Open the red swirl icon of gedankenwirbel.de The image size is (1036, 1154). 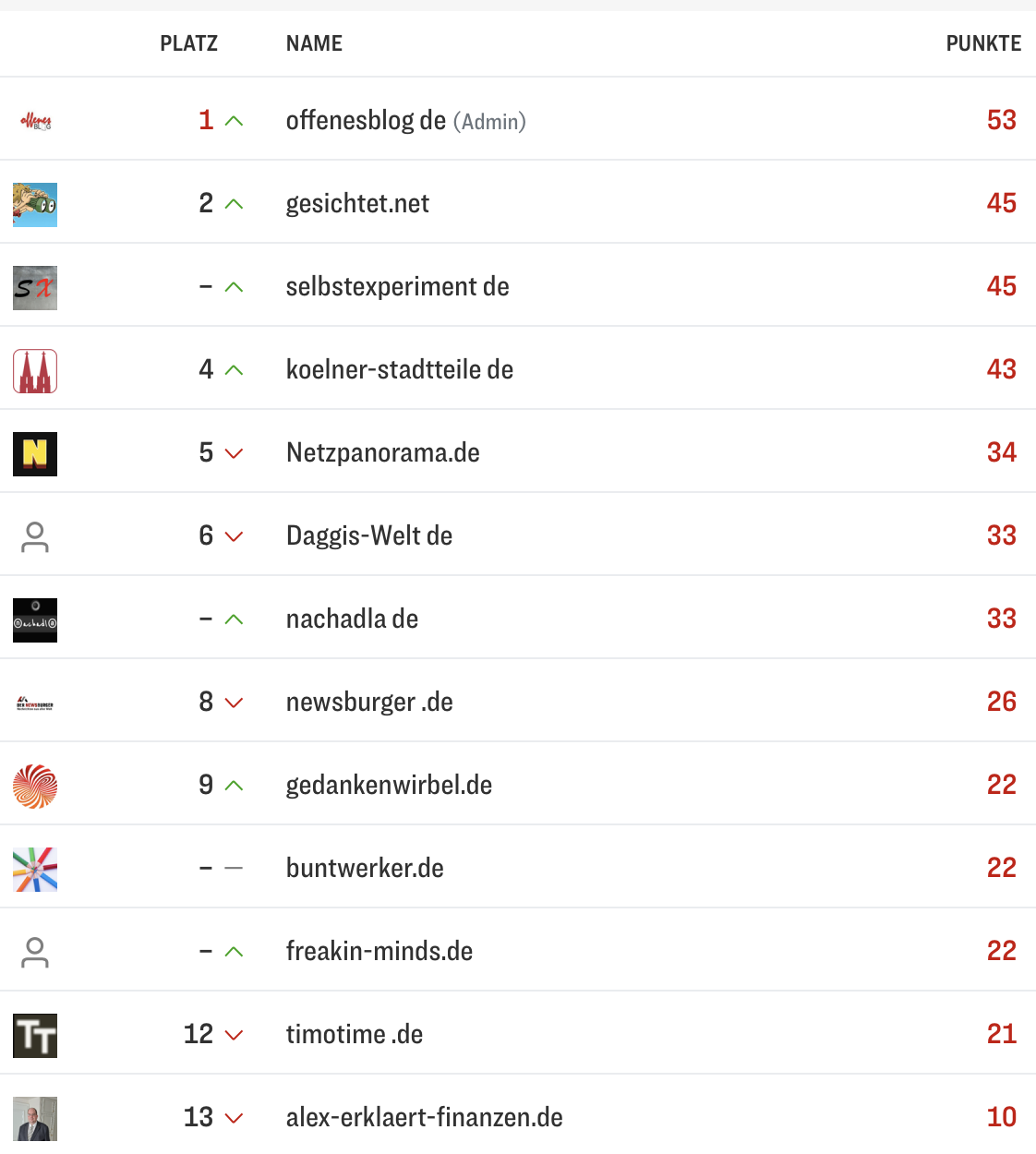tap(34, 787)
